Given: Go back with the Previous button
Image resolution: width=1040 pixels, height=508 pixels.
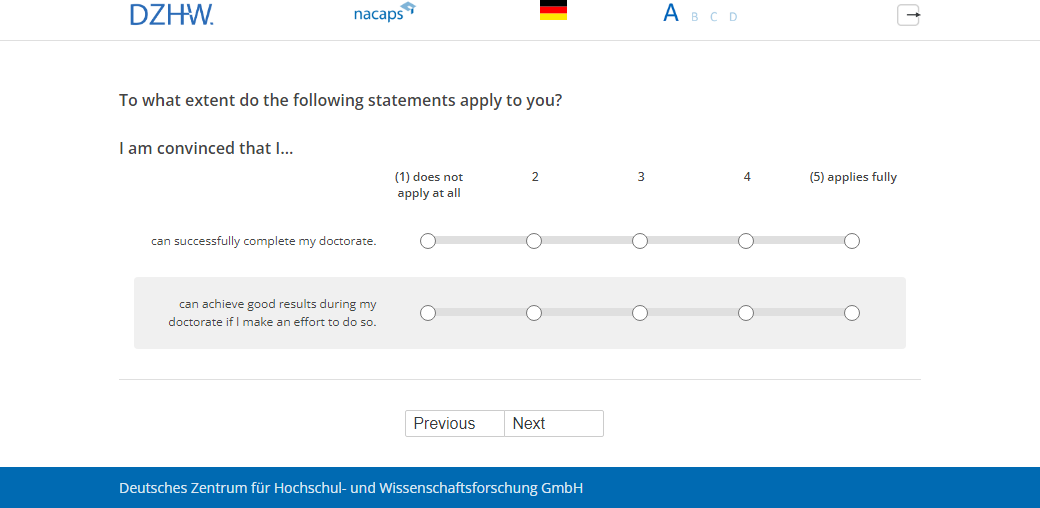Looking at the screenshot, I should [454, 424].
